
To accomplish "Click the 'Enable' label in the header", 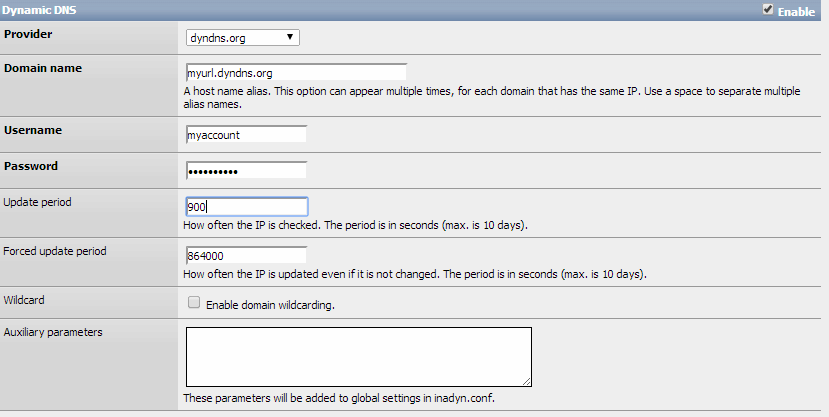I will pyautogui.click(x=797, y=11).
